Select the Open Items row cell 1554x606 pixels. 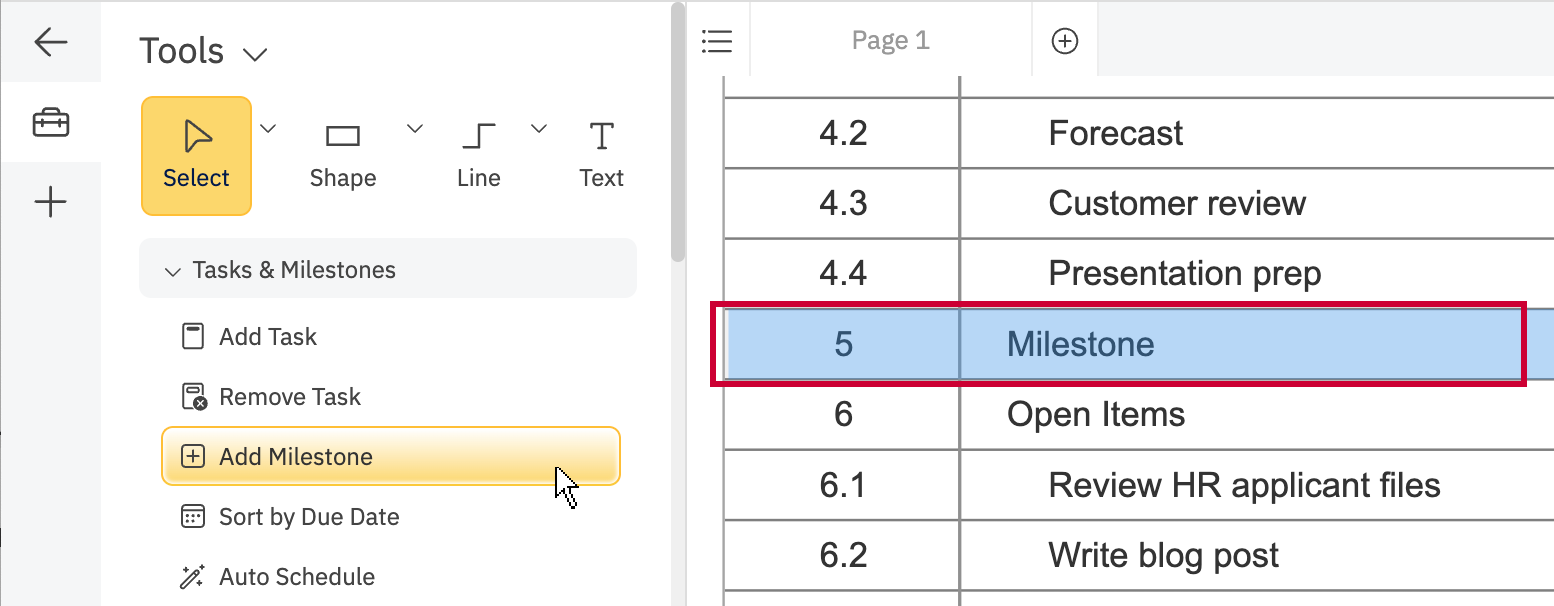click(x=1096, y=414)
